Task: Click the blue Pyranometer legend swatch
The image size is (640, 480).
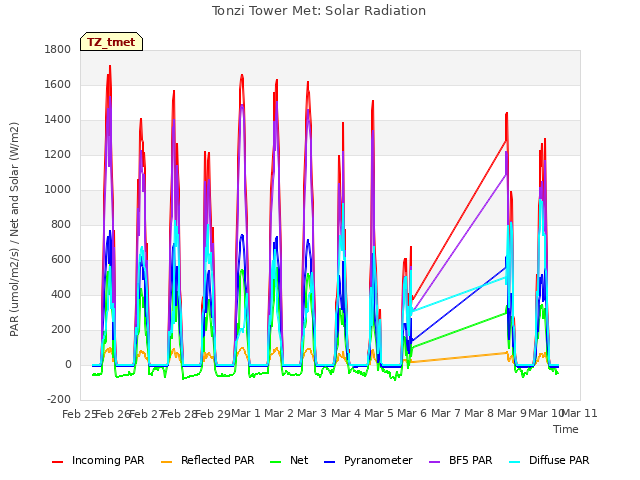Action: click(329, 462)
